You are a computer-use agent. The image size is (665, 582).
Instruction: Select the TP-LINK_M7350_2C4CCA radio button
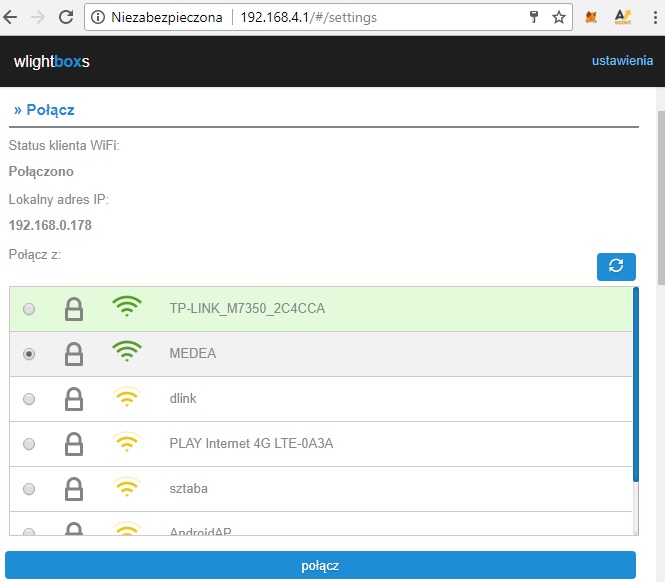[29, 309]
